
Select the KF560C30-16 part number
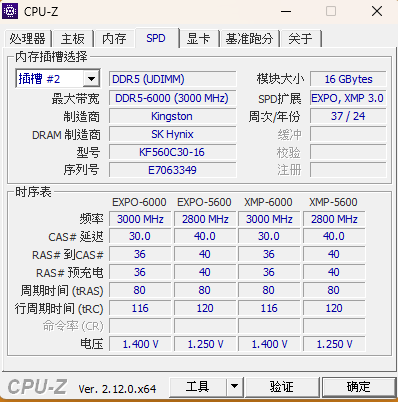coord(173,152)
